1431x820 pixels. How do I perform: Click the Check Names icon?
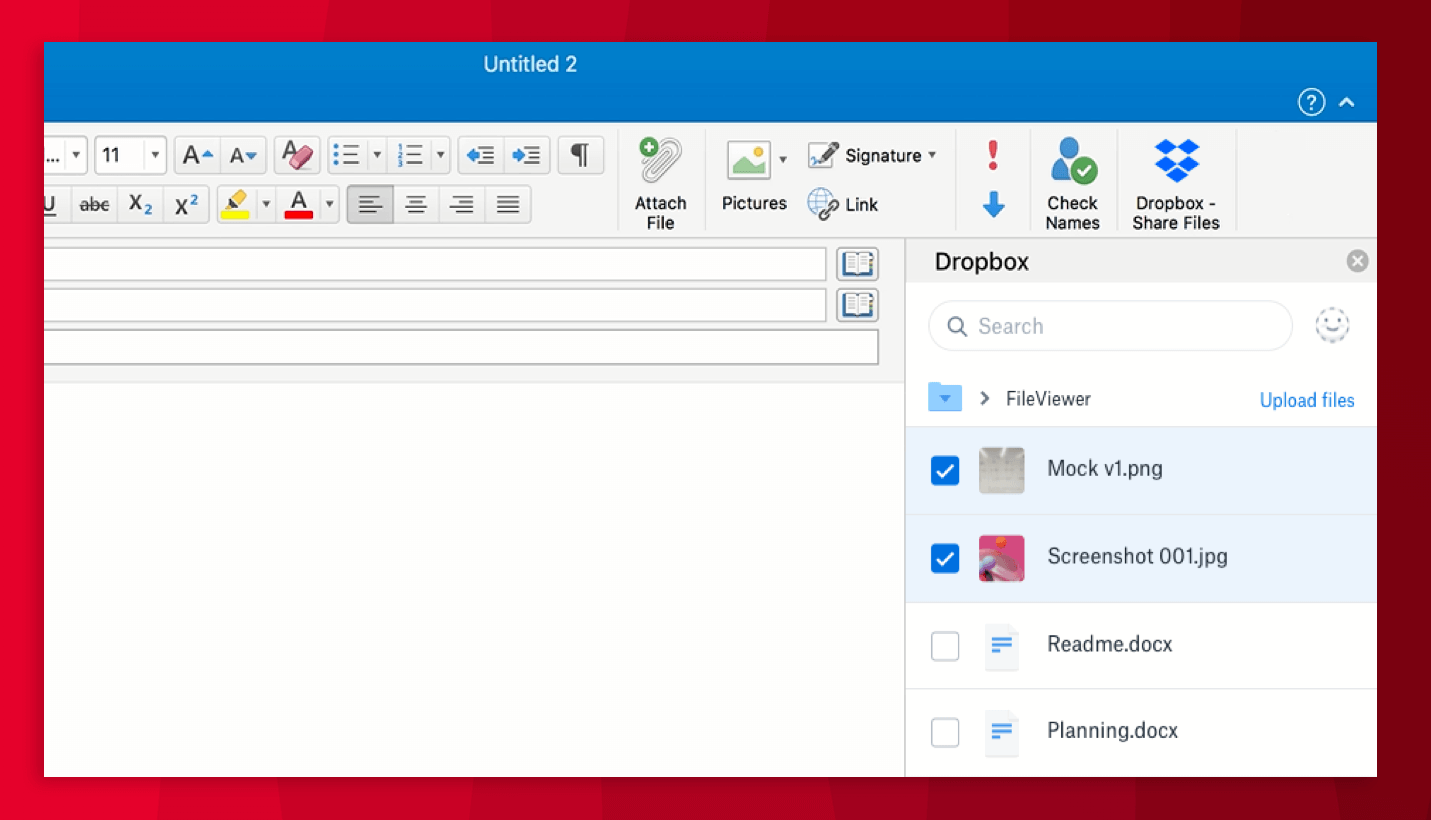(x=1071, y=160)
